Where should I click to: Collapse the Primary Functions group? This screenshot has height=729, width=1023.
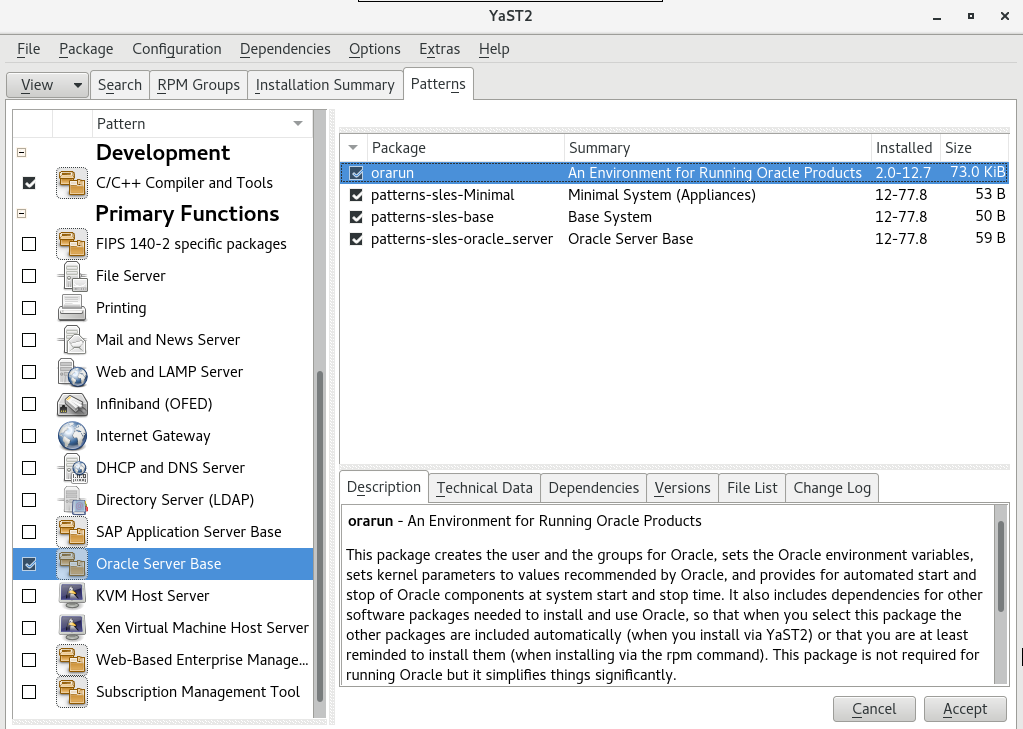22,214
